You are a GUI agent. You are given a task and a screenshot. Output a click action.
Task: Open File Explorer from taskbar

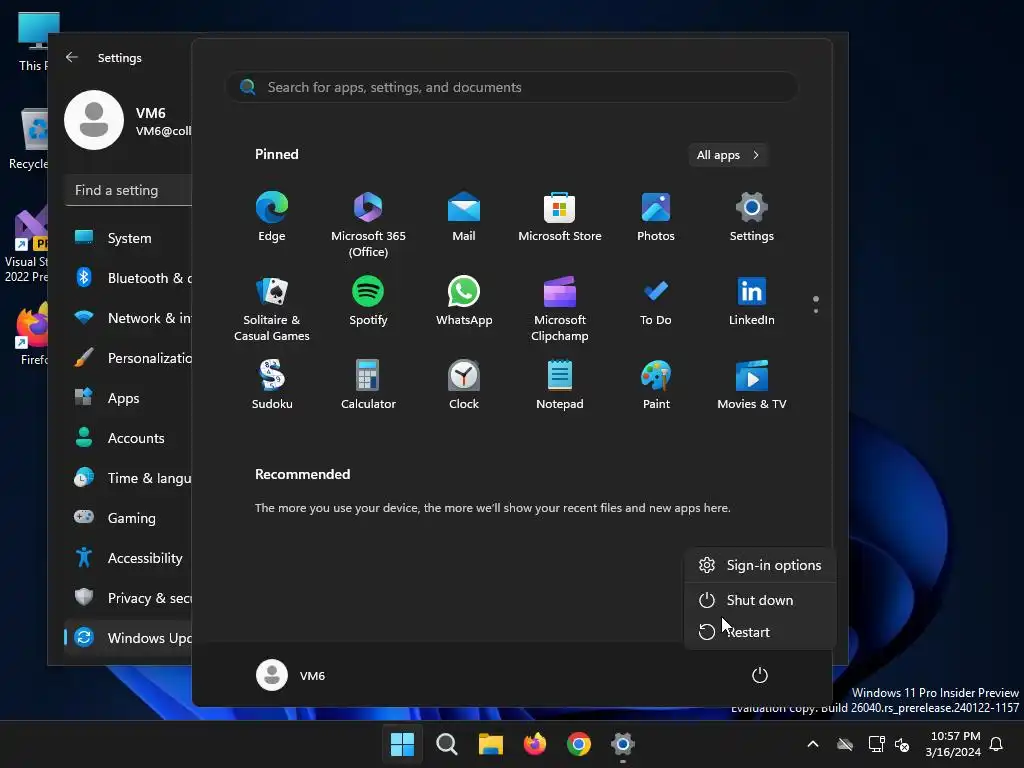490,744
